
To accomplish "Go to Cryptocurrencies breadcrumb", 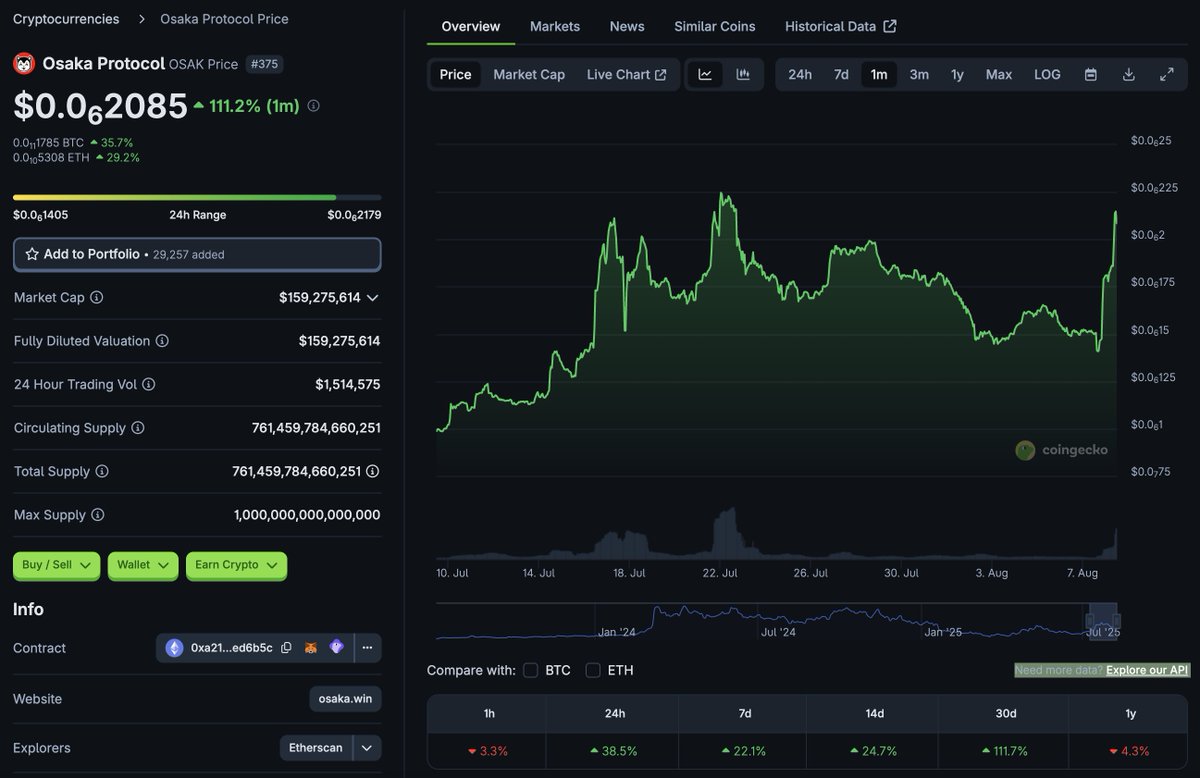I will [x=66, y=19].
